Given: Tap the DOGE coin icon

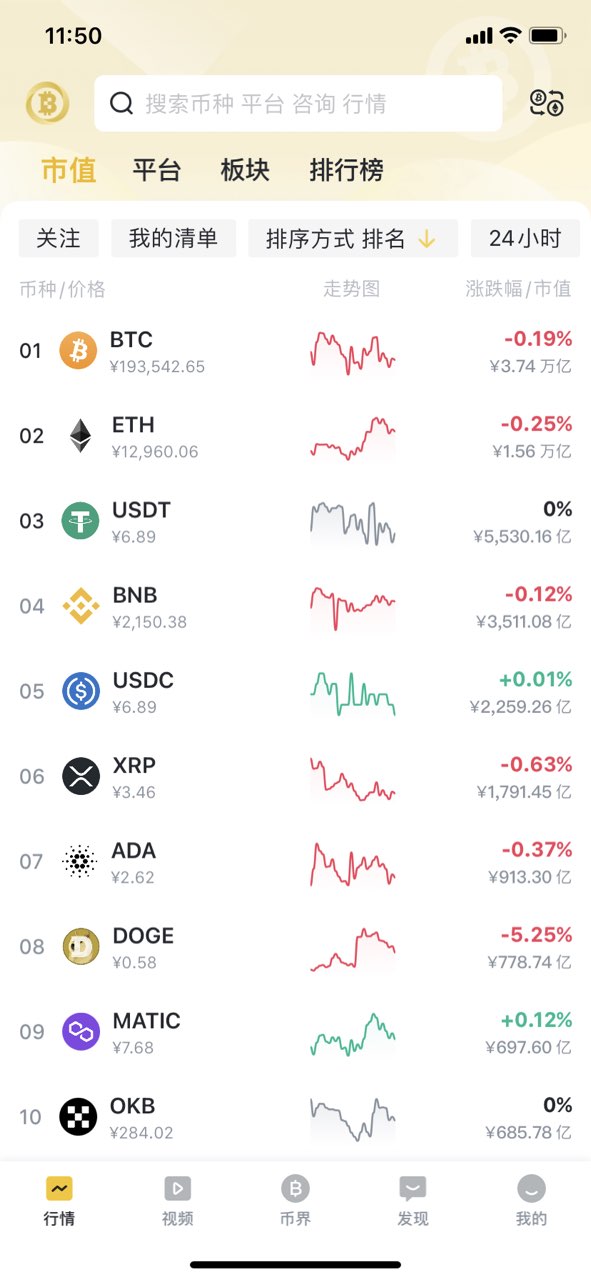Looking at the screenshot, I should click(x=81, y=947).
